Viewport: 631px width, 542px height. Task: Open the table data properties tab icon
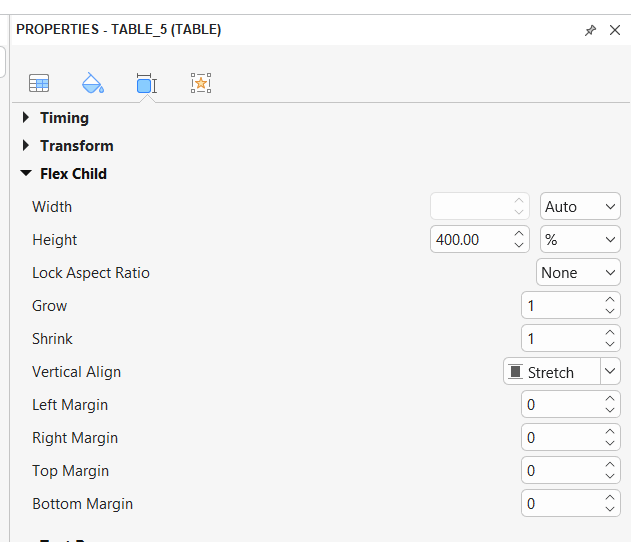coord(39,84)
